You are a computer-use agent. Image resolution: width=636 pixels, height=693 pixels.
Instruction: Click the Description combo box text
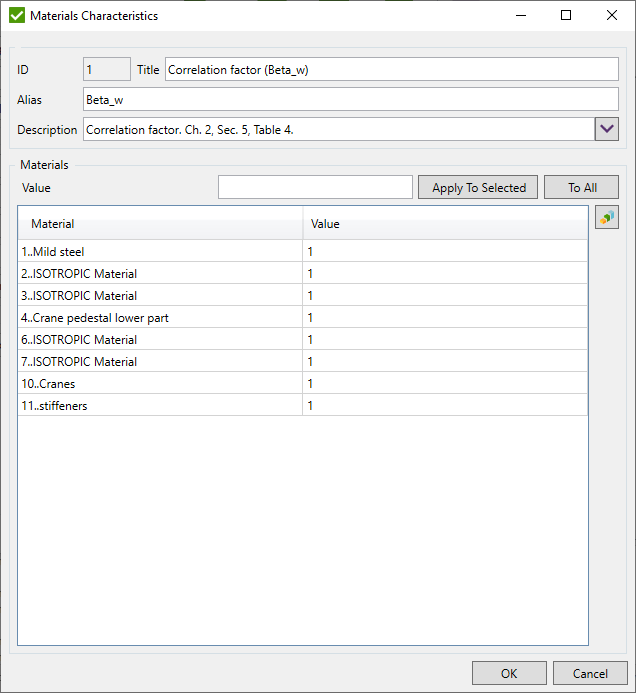point(338,130)
